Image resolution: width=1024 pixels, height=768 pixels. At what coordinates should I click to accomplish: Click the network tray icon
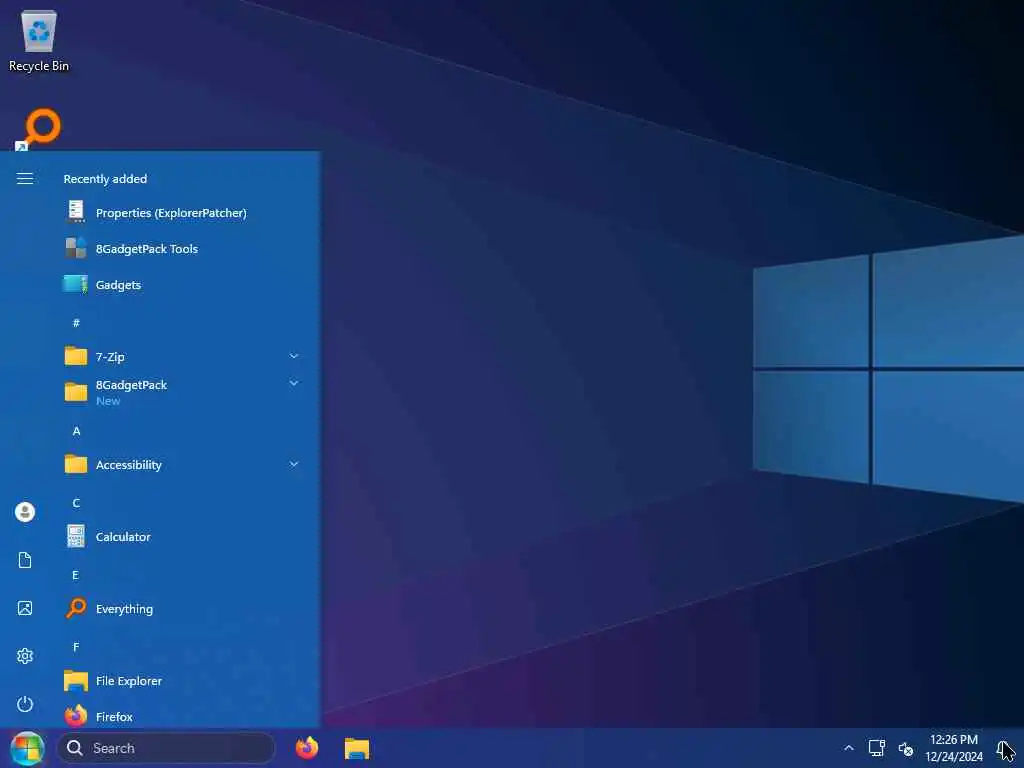tap(876, 748)
